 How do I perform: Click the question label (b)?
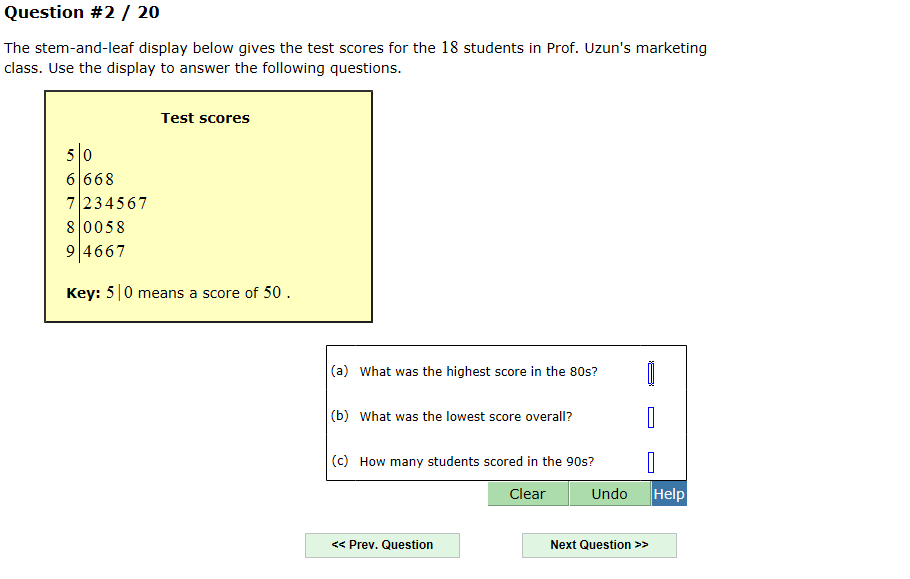point(339,416)
